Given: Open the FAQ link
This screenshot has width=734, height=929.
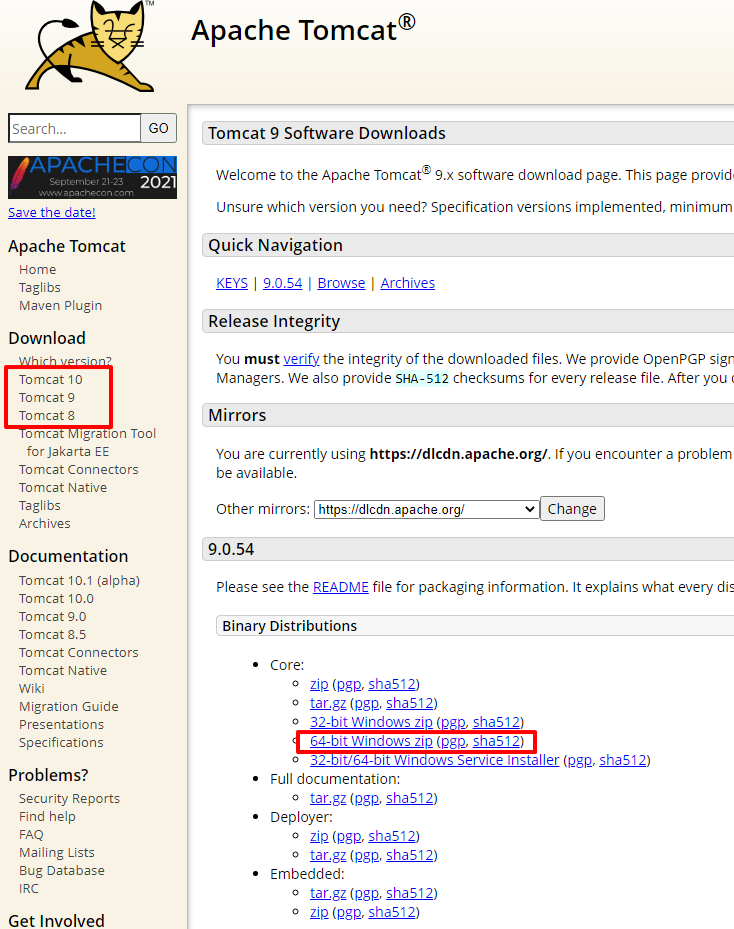Looking at the screenshot, I should (31, 835).
